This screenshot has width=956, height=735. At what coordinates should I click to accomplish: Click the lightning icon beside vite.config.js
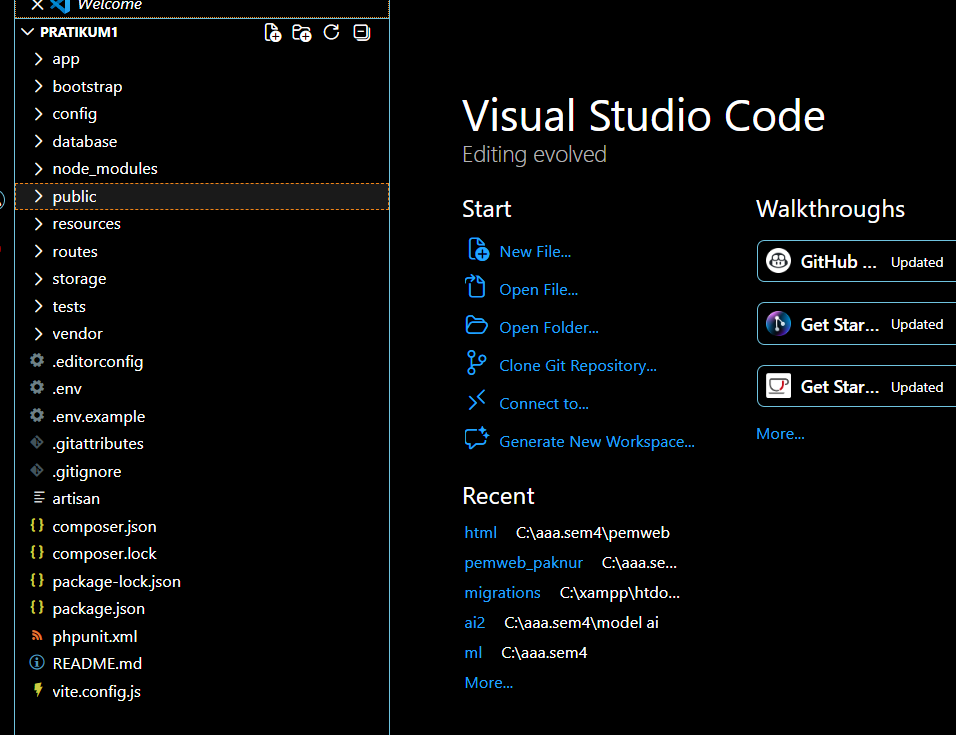(38, 690)
